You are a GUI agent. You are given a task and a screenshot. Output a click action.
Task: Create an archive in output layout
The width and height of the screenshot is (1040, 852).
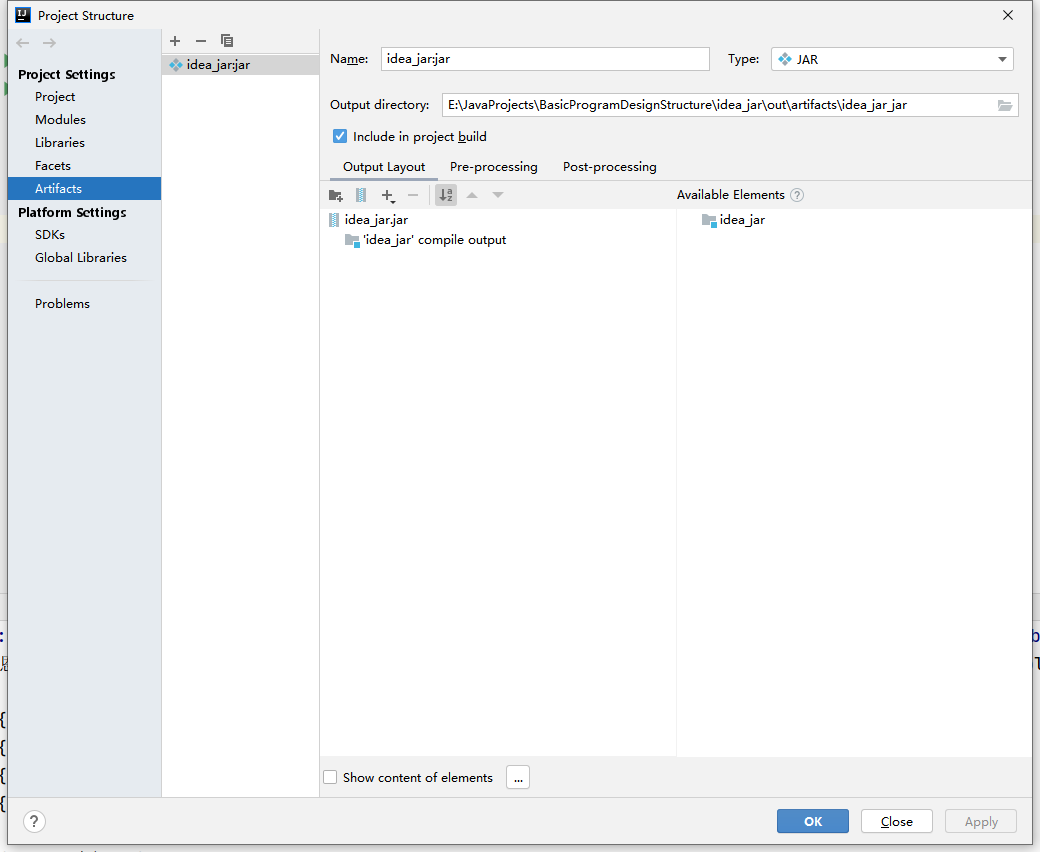tap(361, 195)
